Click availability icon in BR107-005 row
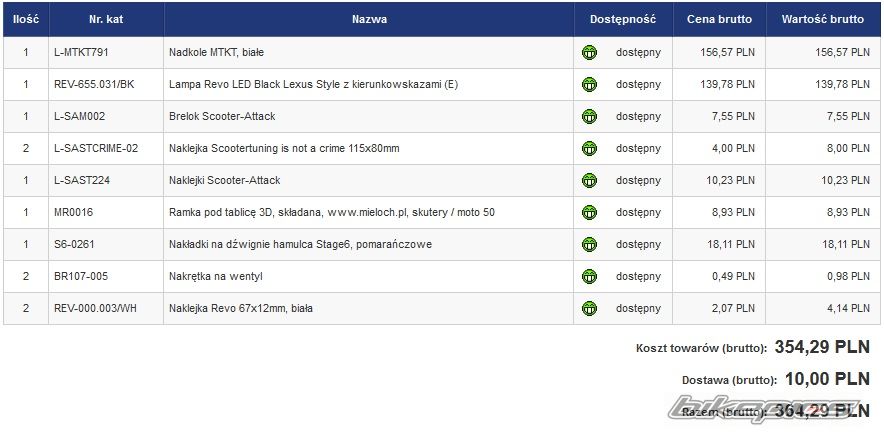This screenshot has width=884, height=432. (589, 276)
